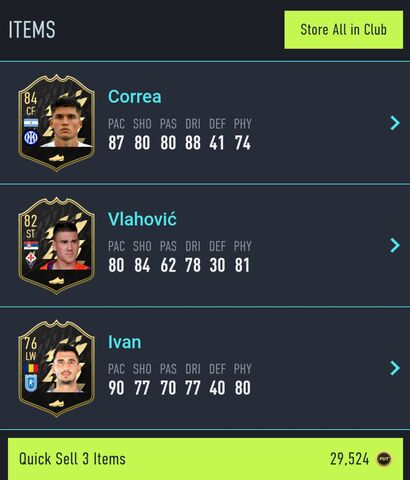Click Quick Sell 3 Items button
The height and width of the screenshot is (480, 410).
(x=205, y=459)
